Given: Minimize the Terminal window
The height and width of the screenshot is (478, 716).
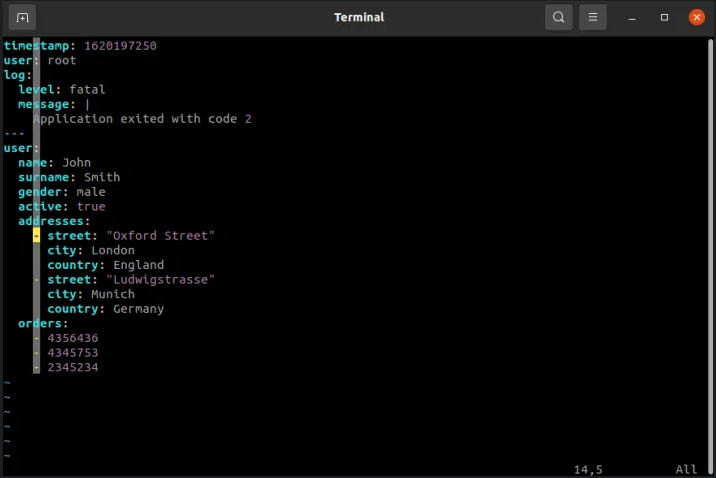Looking at the screenshot, I should tap(632, 18).
